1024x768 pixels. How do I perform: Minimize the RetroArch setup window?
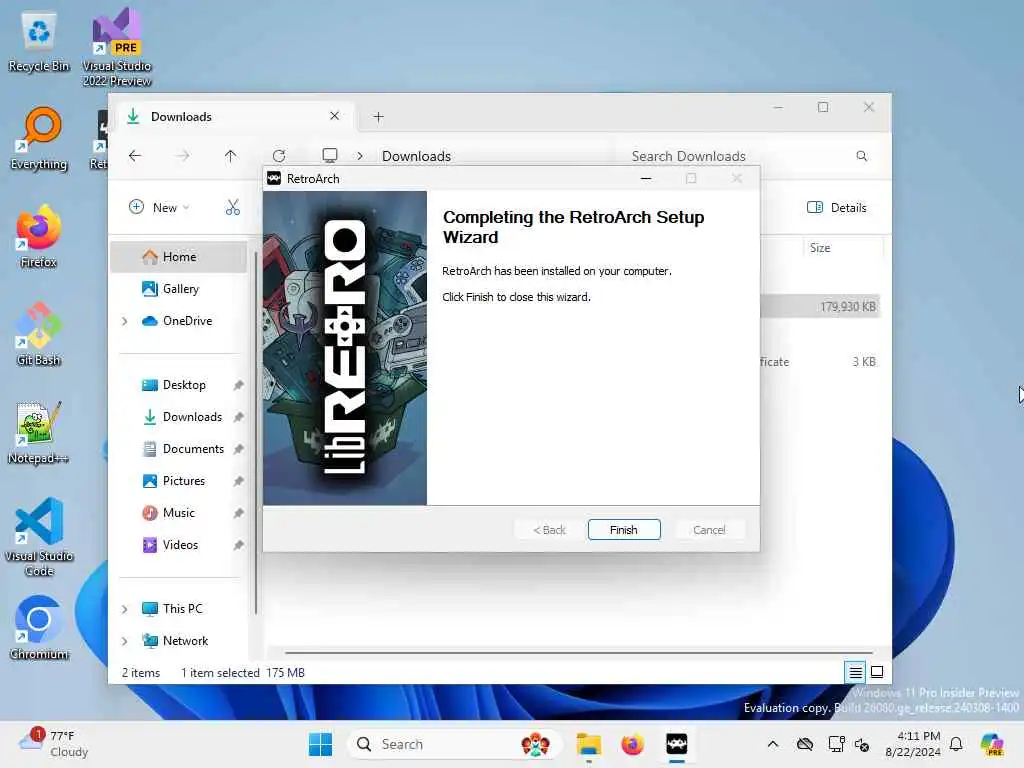[646, 178]
